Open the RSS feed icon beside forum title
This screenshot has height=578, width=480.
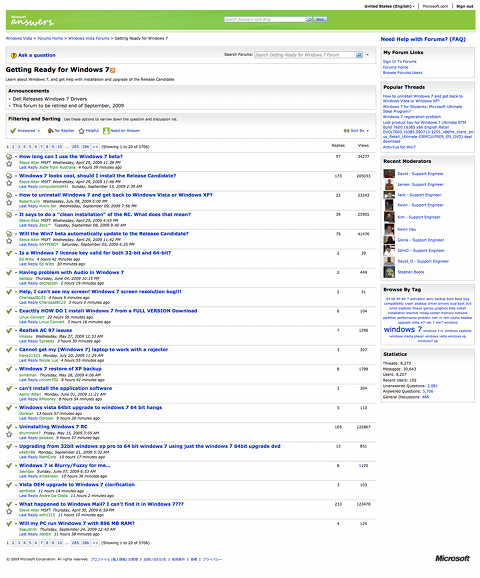pyautogui.click(x=113, y=70)
